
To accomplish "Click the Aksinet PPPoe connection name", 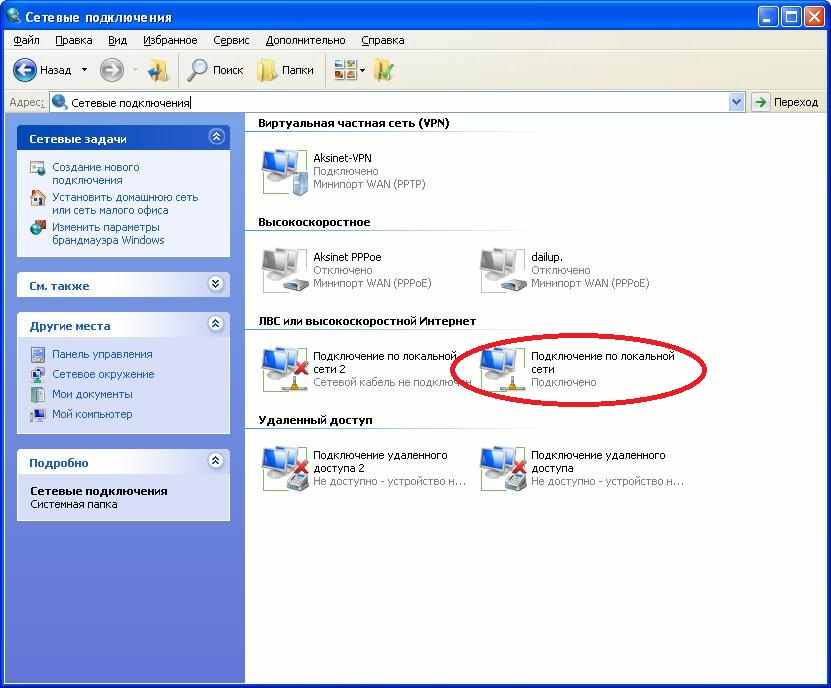I will (347, 257).
